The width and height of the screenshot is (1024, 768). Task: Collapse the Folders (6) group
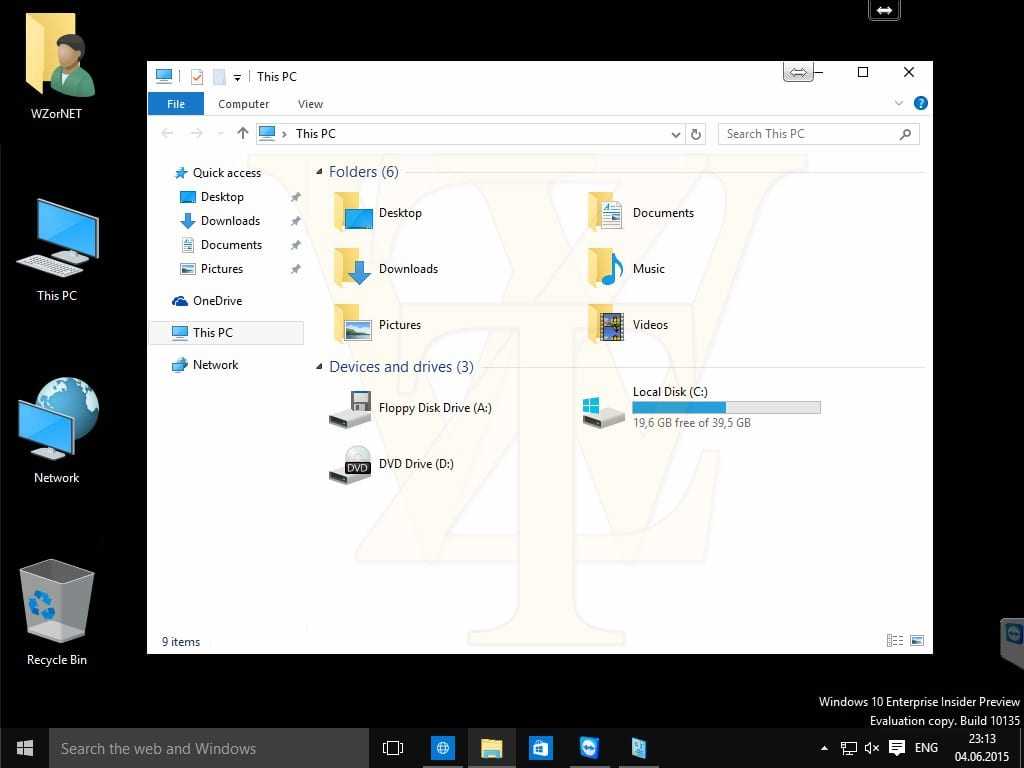(x=320, y=172)
